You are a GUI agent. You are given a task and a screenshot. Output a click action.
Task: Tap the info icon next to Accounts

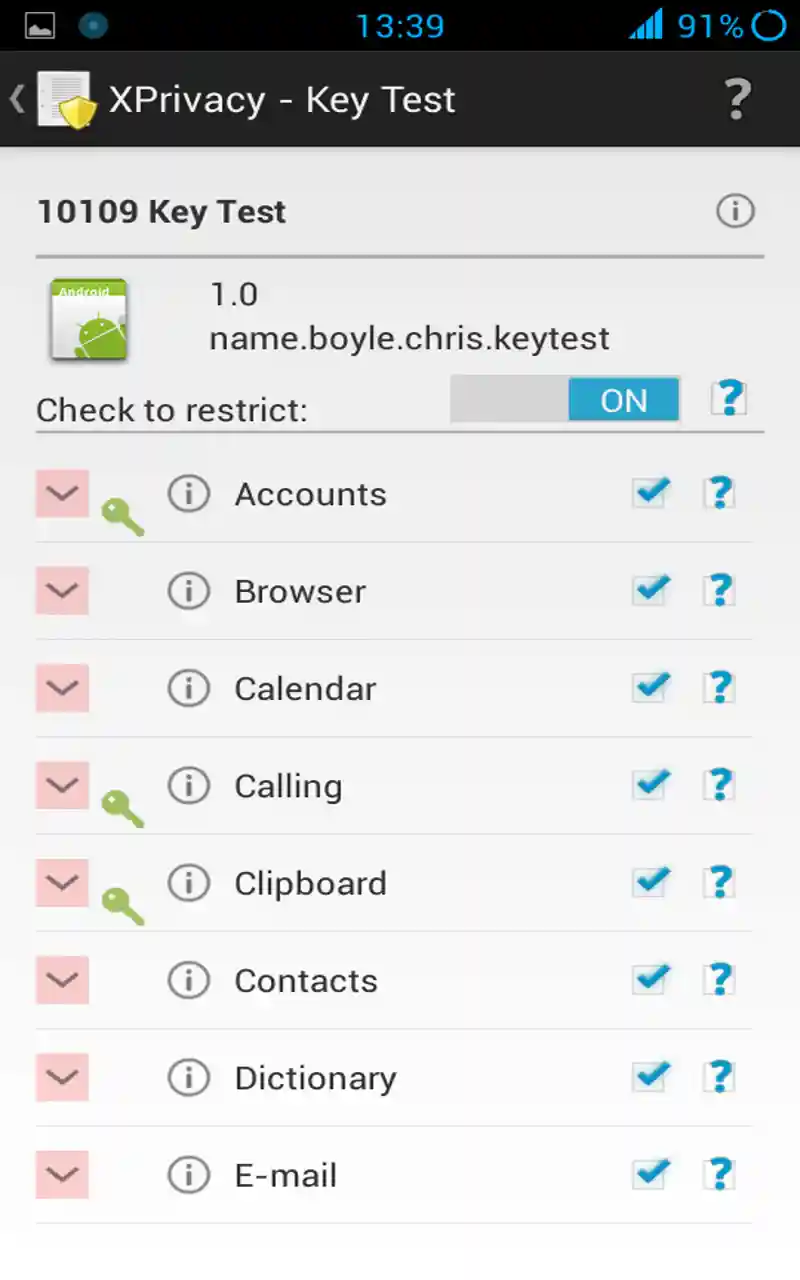(x=188, y=494)
